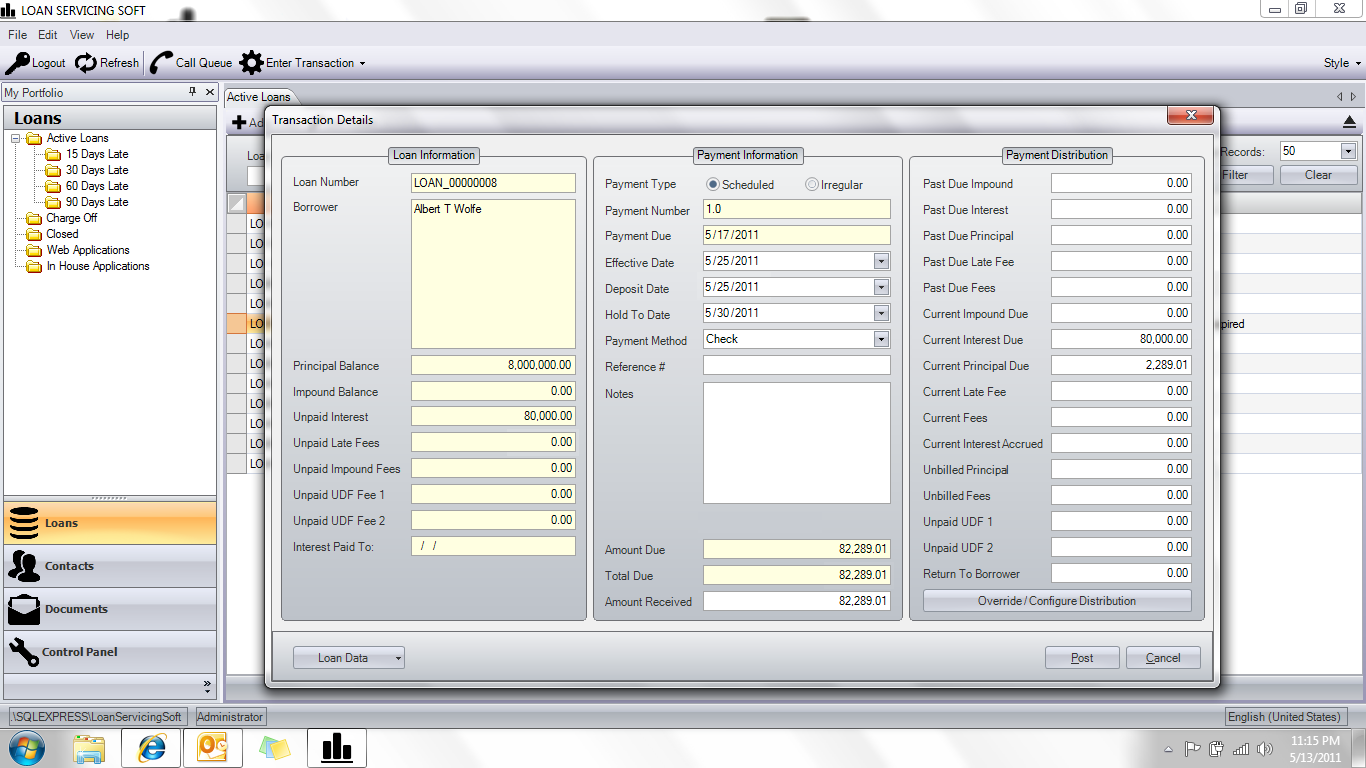Open the Control Panel wrench icon
Screen dimensions: 1366x768
(x=23, y=652)
